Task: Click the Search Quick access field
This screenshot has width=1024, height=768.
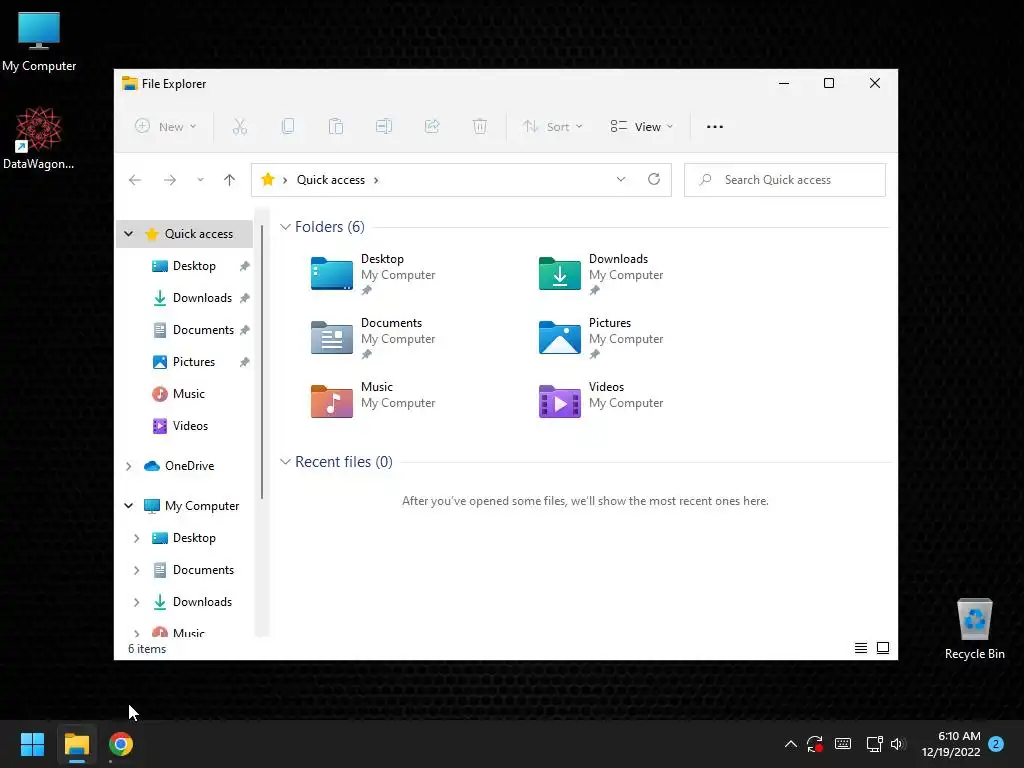Action: tap(784, 180)
